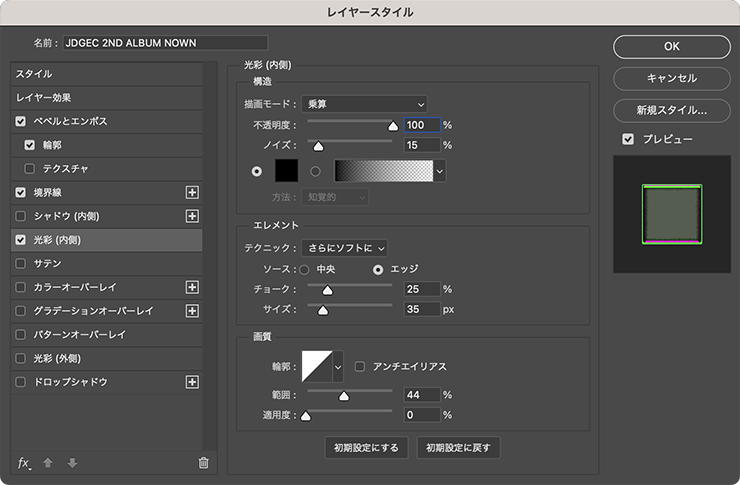740x485 pixels.
Task: Add another 境界線 effect with plus icon
Action: 193,192
